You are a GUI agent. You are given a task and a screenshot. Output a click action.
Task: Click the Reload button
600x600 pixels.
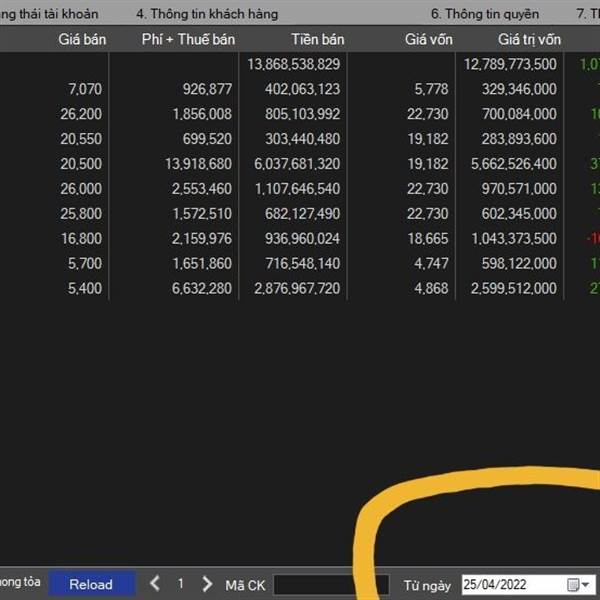tap(91, 584)
